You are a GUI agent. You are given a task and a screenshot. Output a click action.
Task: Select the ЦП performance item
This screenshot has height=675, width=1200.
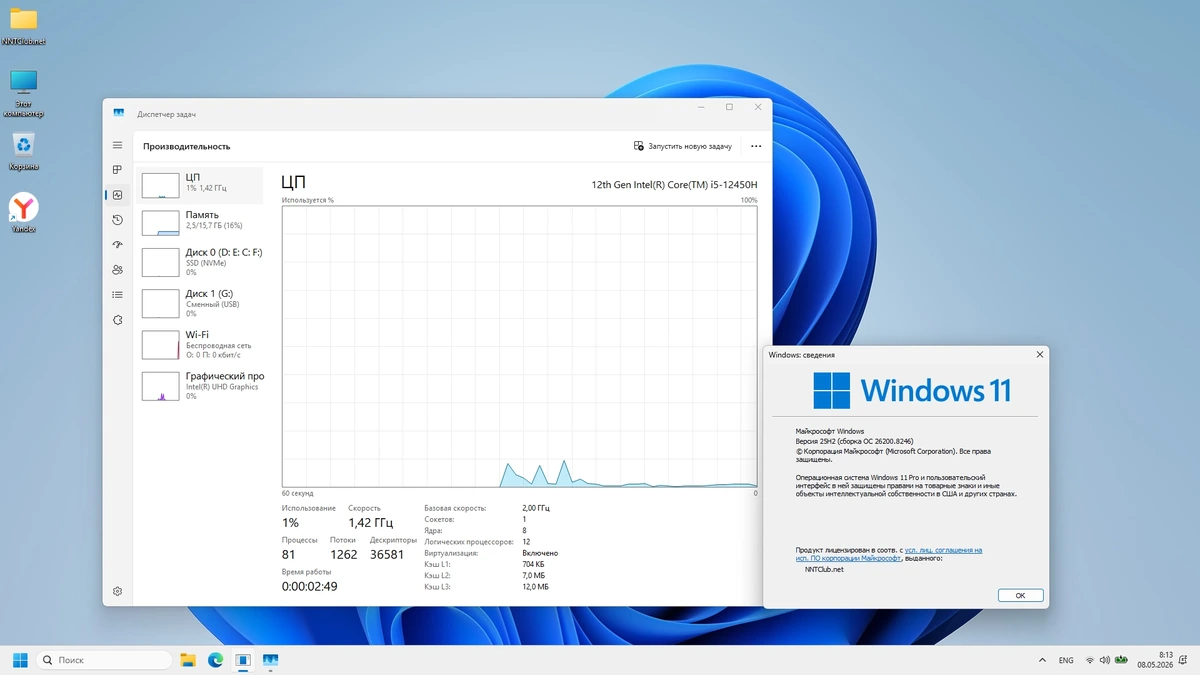[200, 185]
